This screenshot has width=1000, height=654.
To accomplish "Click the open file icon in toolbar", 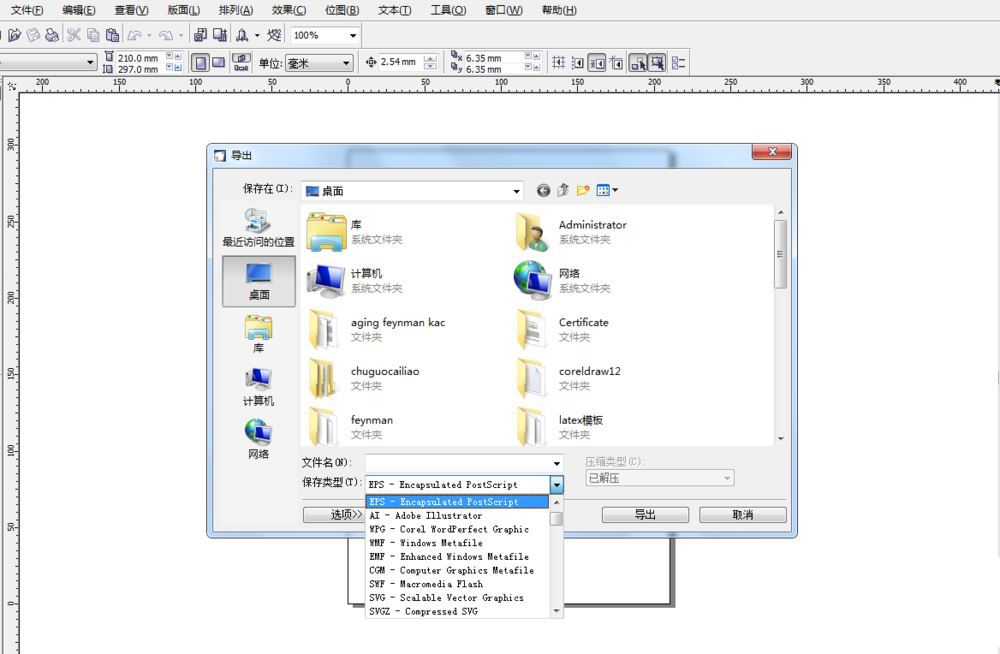I will click(15, 35).
